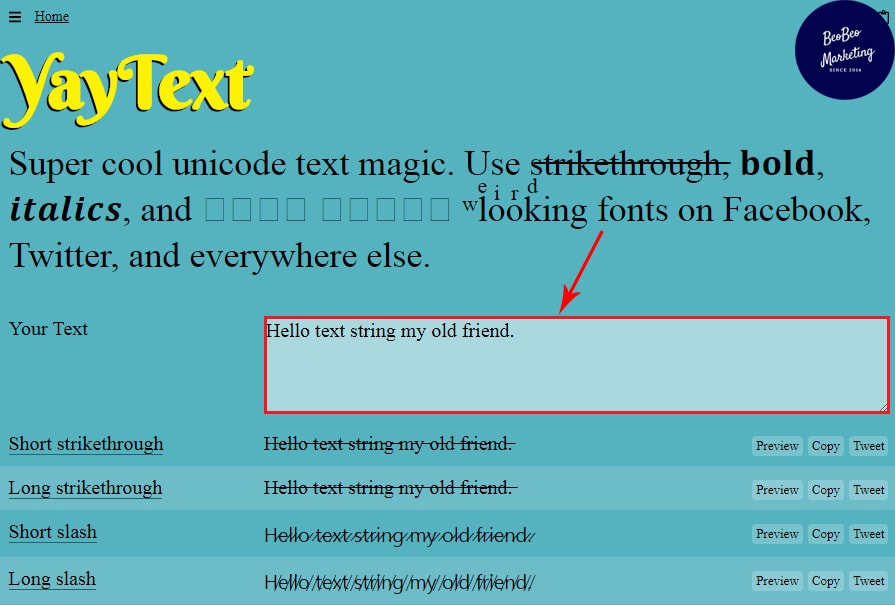
Task: Tweet the Long slash text
Action: point(868,581)
